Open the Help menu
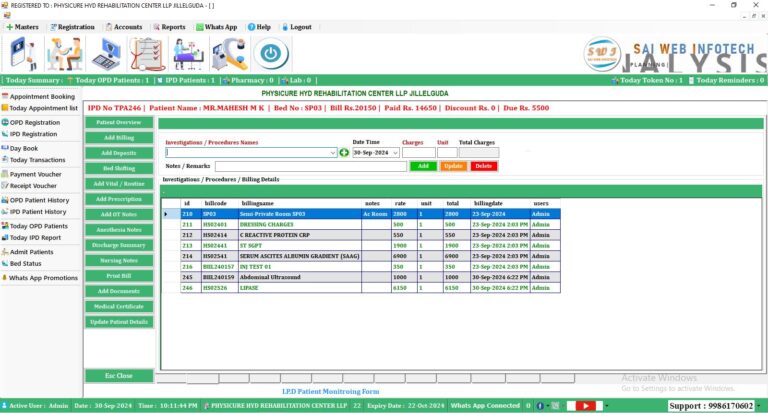 click(259, 27)
